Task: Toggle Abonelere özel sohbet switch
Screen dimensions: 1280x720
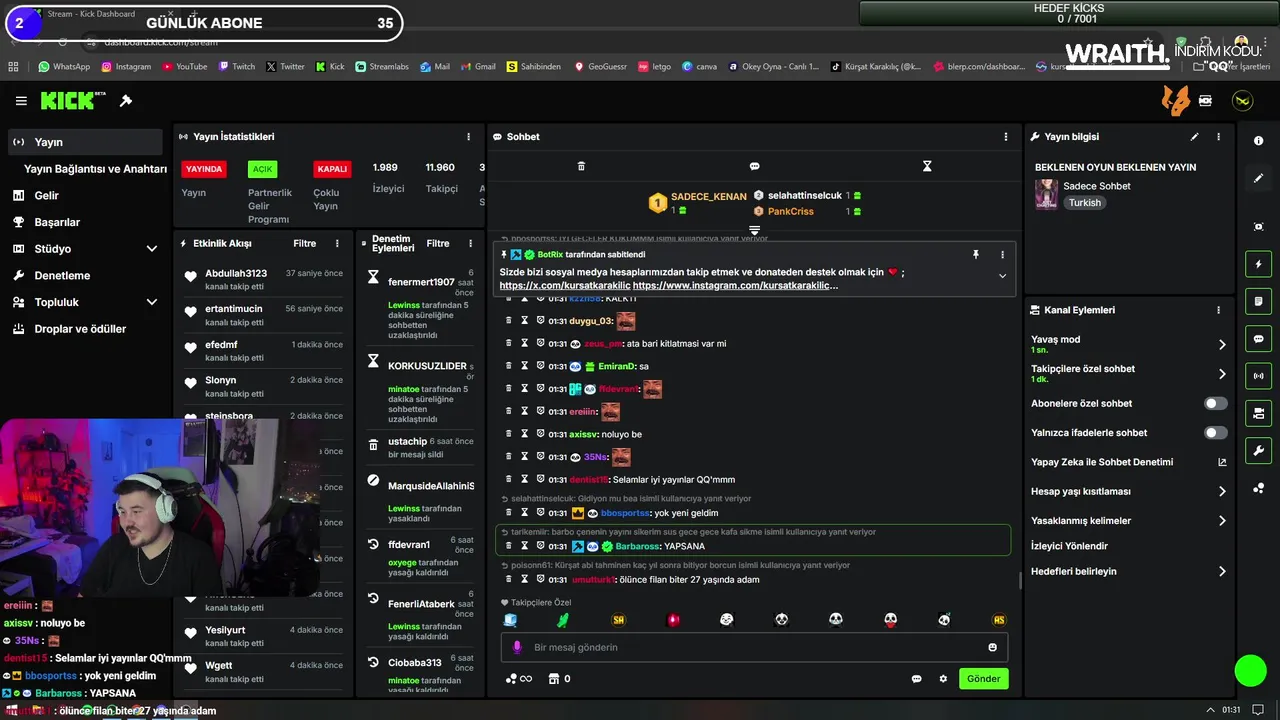Action: tap(1215, 404)
